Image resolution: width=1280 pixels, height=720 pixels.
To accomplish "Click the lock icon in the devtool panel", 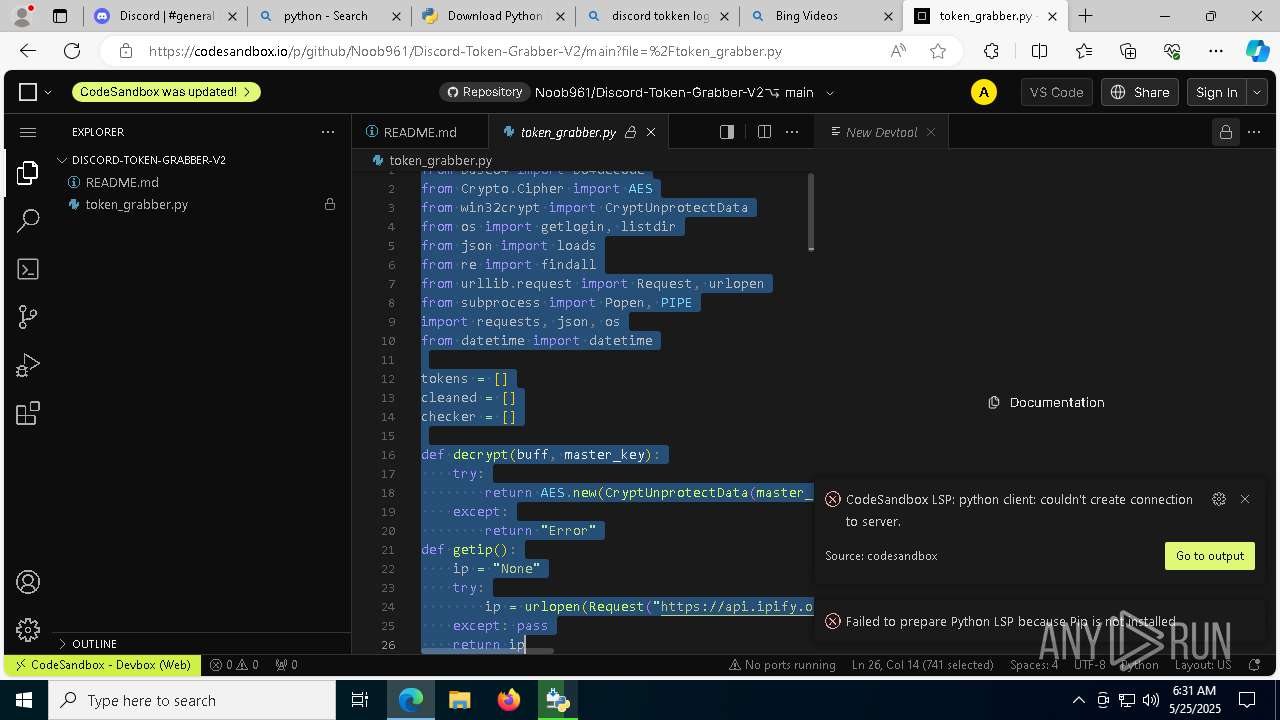I will pyautogui.click(x=1225, y=132).
